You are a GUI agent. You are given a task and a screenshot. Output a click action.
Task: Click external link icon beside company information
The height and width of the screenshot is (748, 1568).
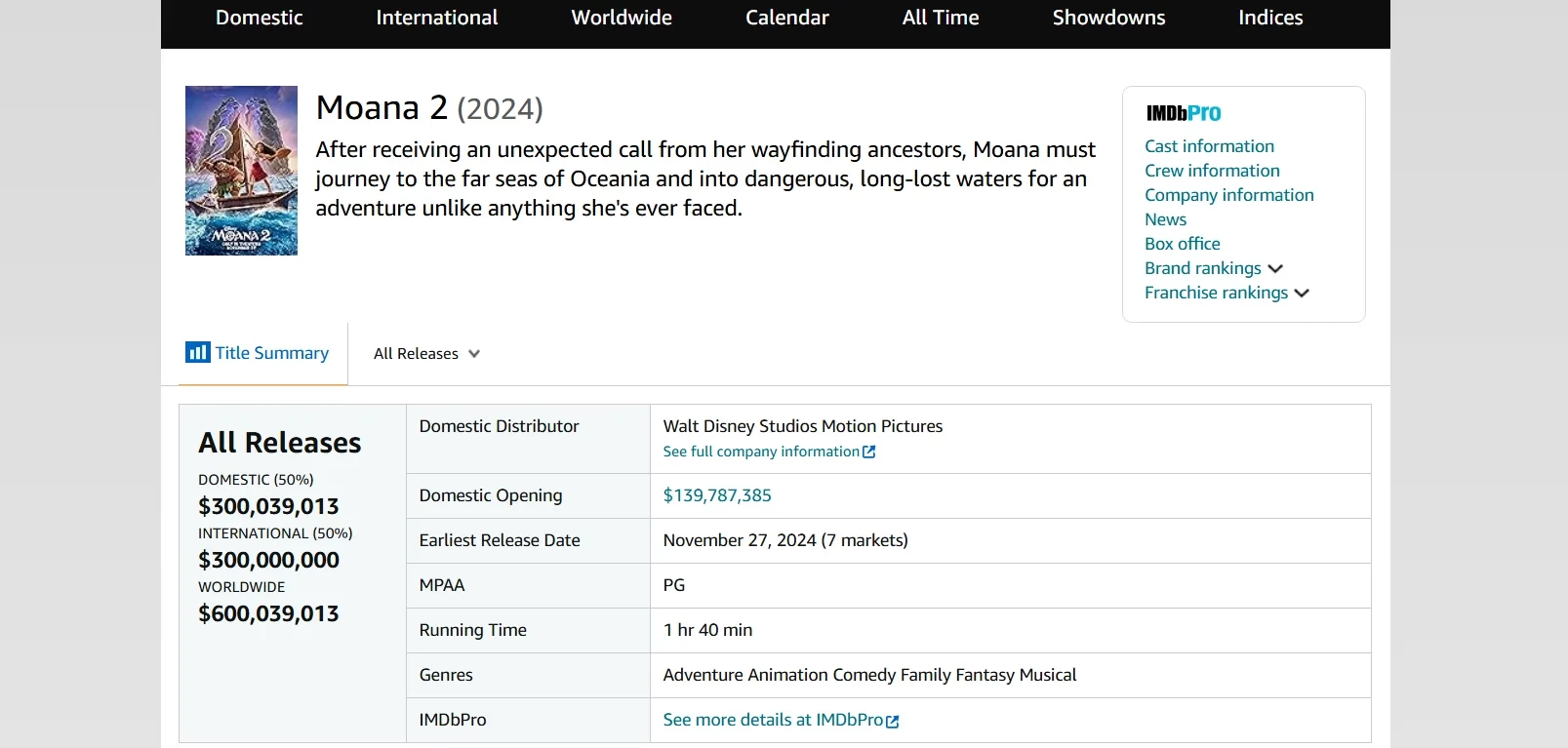[869, 452]
